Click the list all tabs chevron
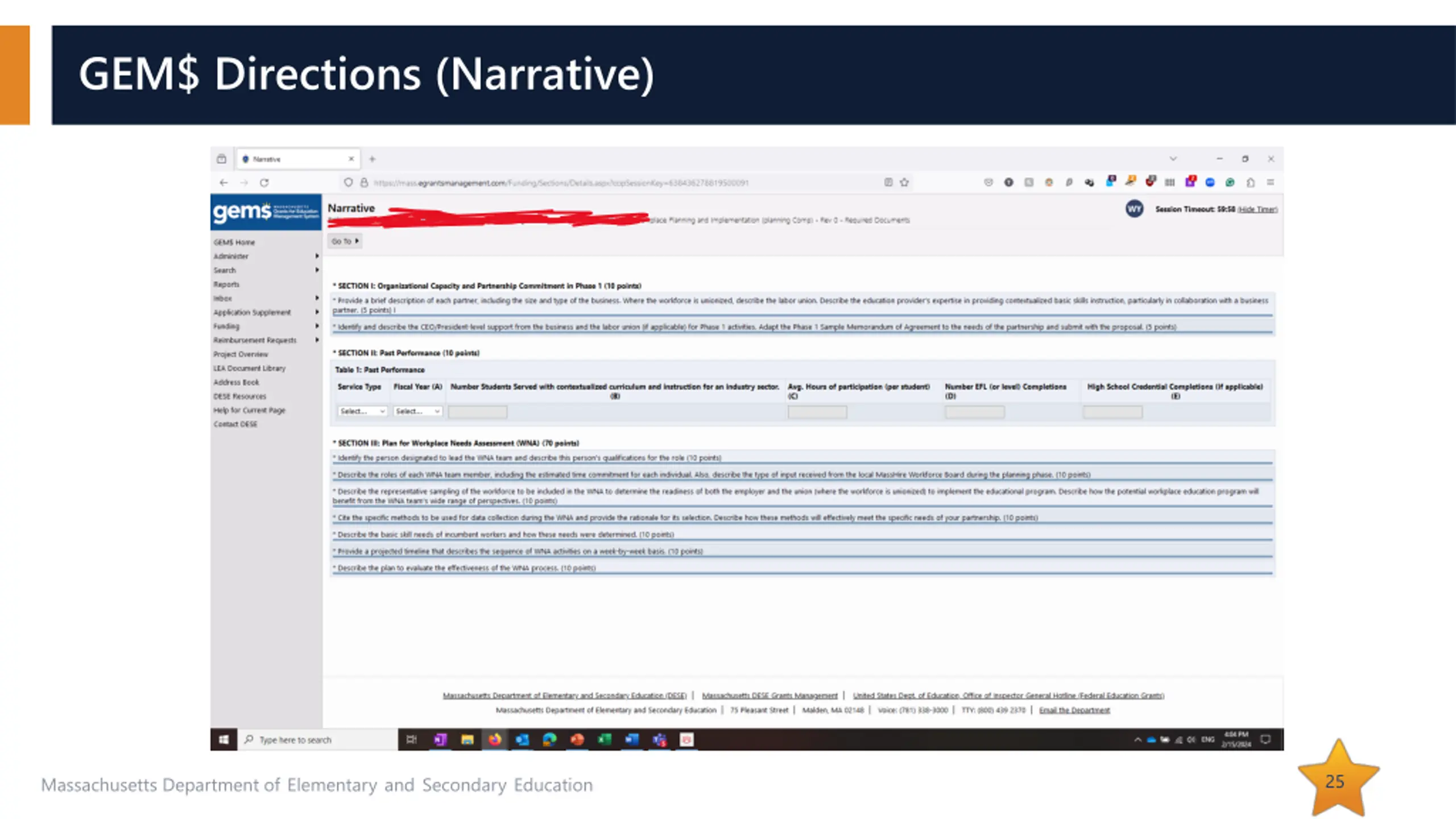1456x819 pixels. click(x=1173, y=159)
